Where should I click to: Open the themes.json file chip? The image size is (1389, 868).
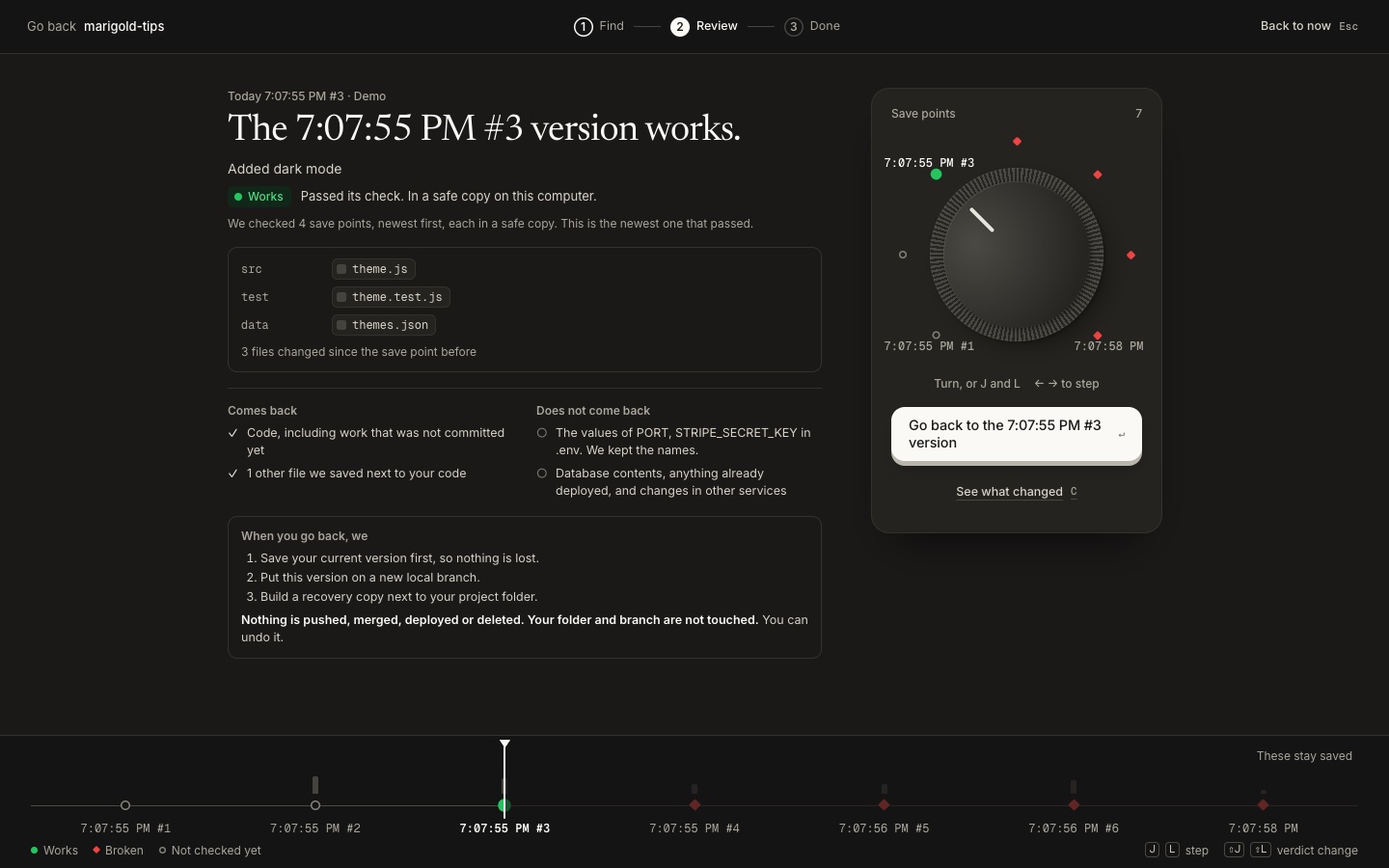click(x=384, y=325)
